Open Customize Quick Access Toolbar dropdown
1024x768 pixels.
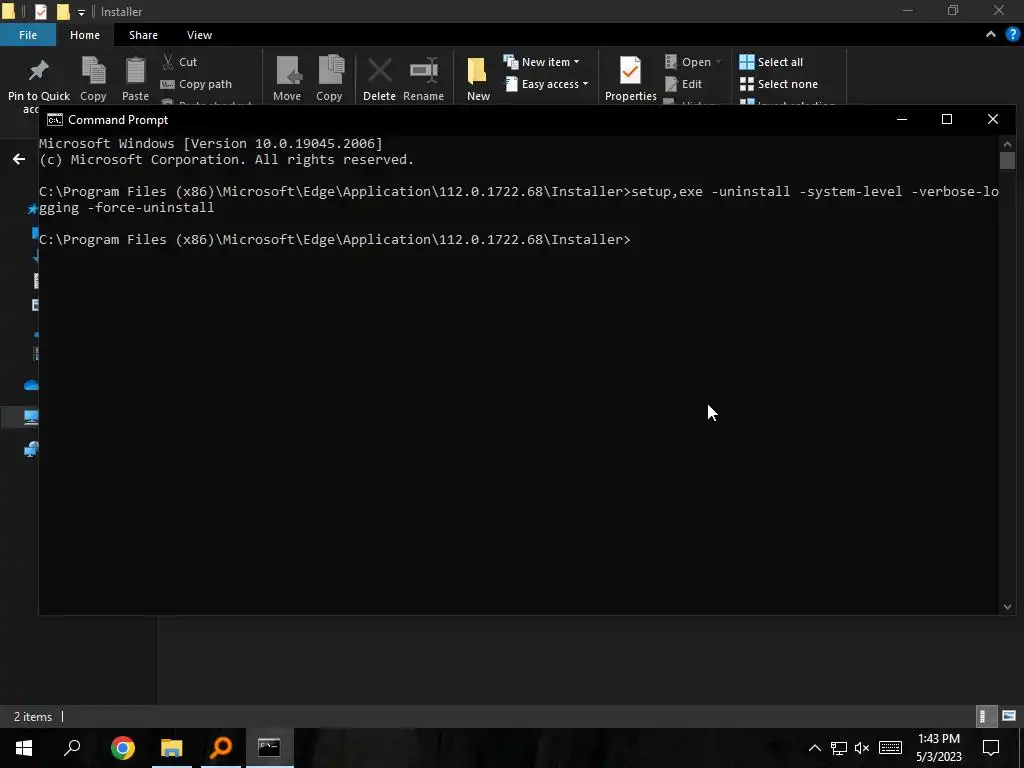coord(81,12)
